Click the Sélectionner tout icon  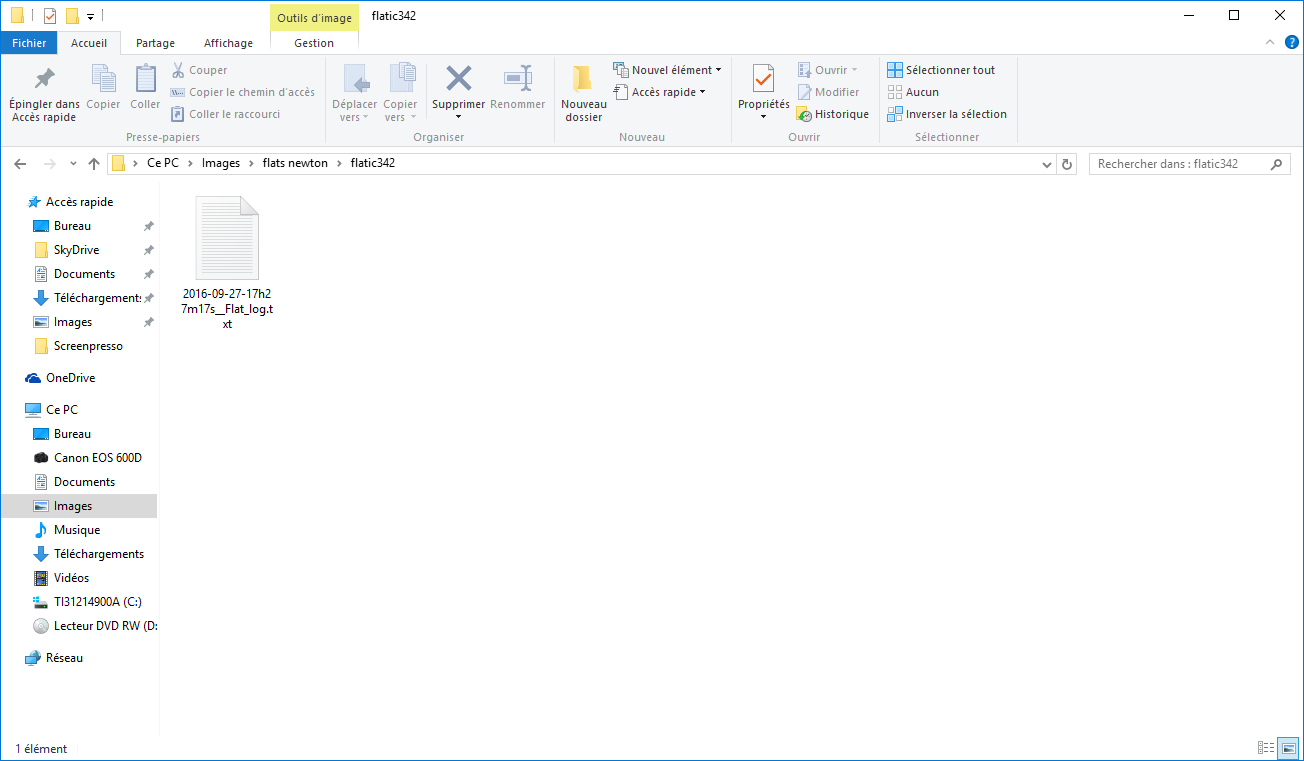(895, 70)
